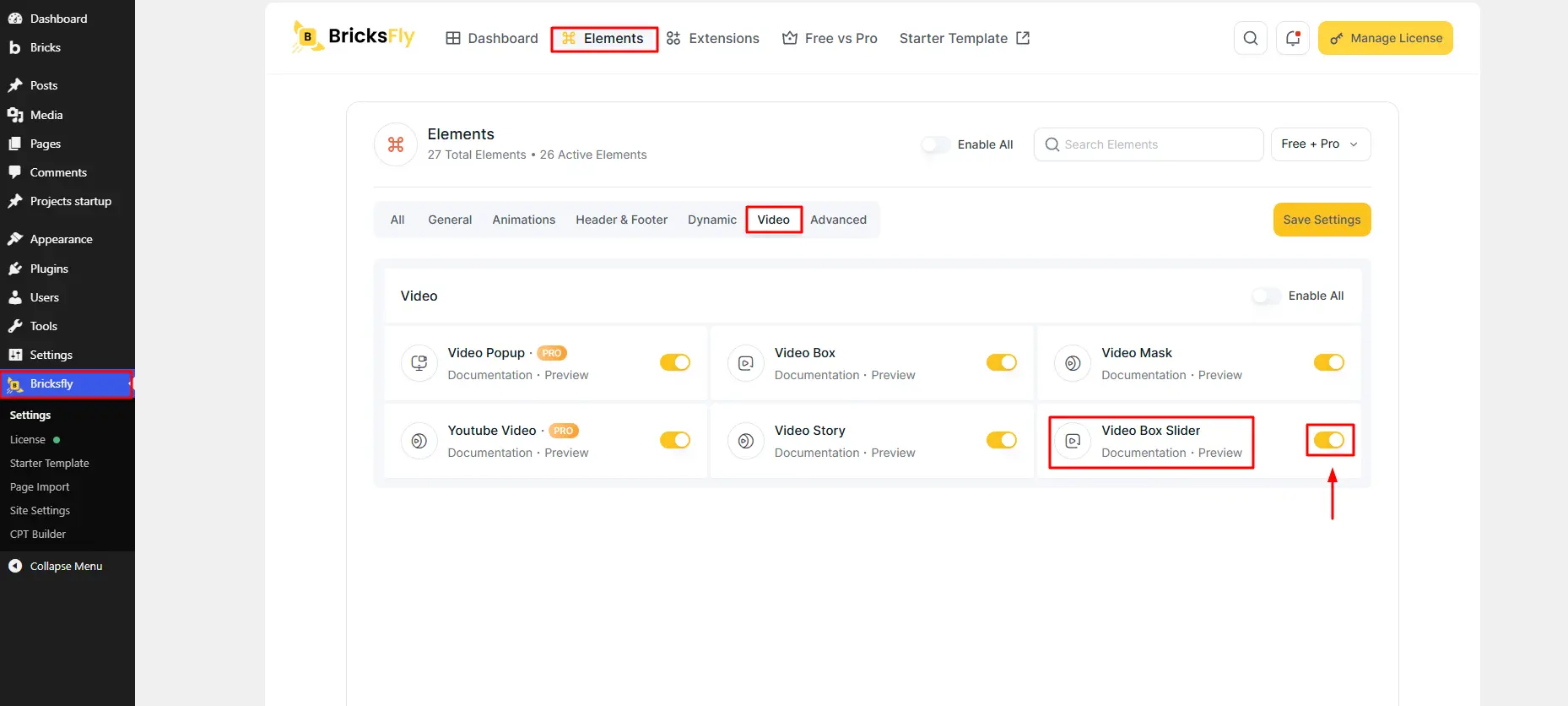
Task: Click the Collapse Menu arrow icon
Action: pyautogui.click(x=15, y=566)
